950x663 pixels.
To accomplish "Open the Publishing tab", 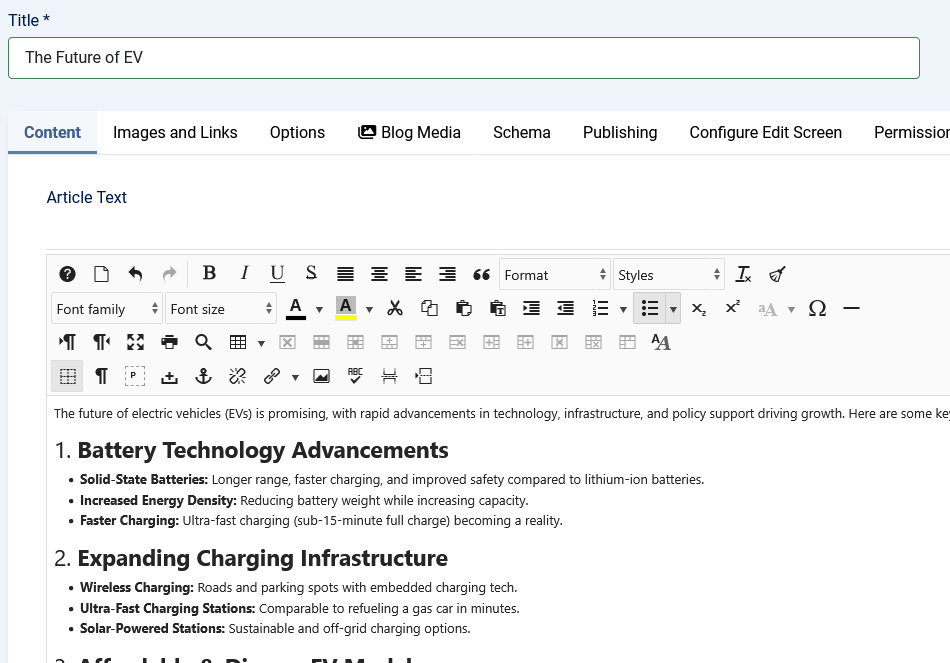I will click(620, 132).
